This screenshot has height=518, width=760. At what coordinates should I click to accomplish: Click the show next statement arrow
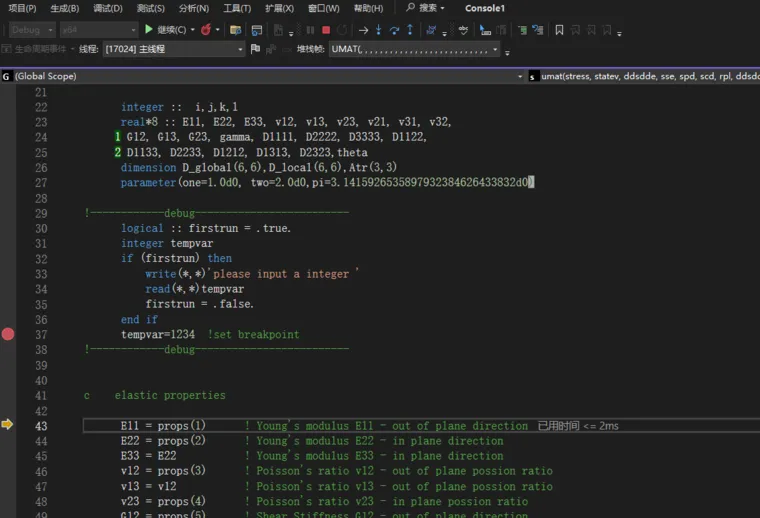[x=363, y=30]
